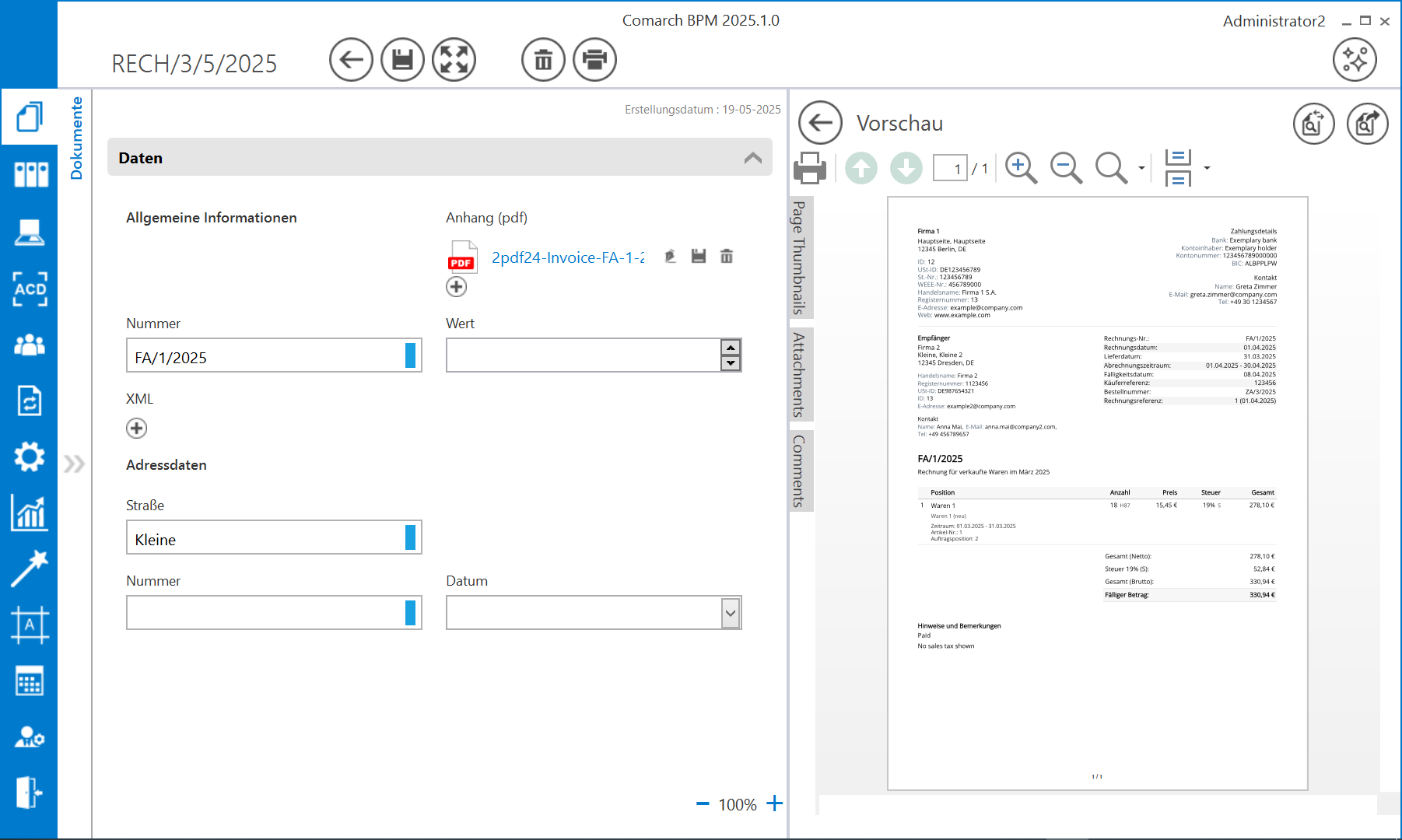Click the AI sparkle assistant icon
The image size is (1402, 840).
[1354, 60]
